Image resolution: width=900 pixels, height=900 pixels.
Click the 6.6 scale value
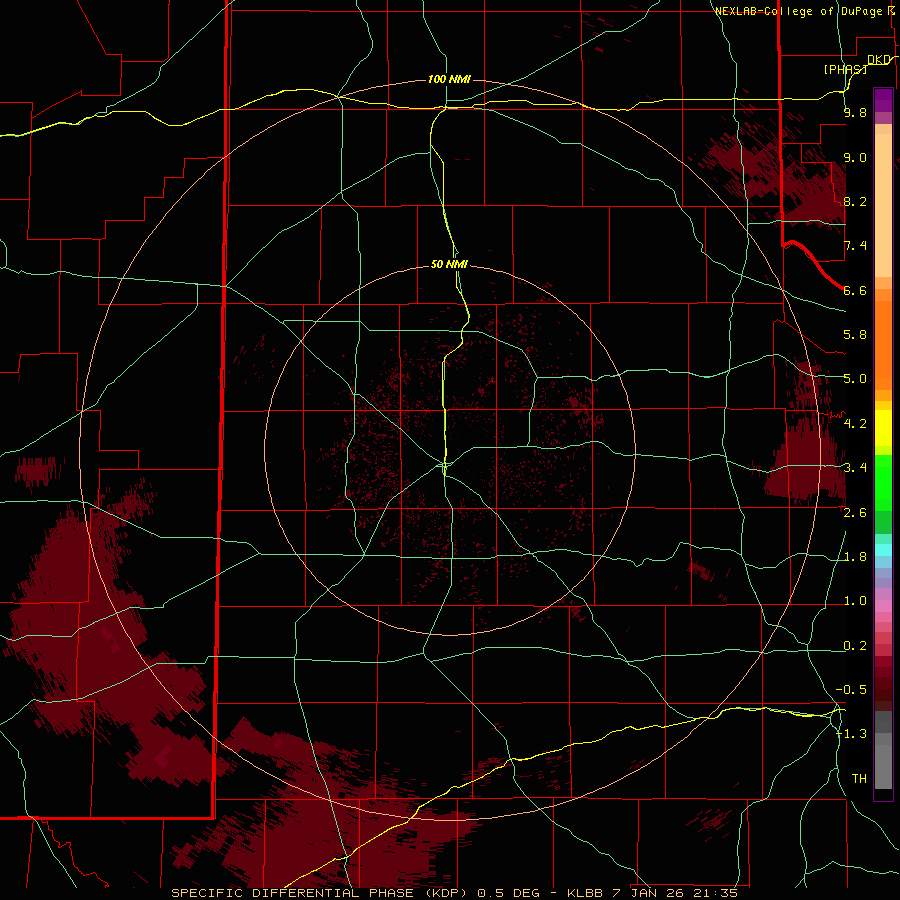855,290
